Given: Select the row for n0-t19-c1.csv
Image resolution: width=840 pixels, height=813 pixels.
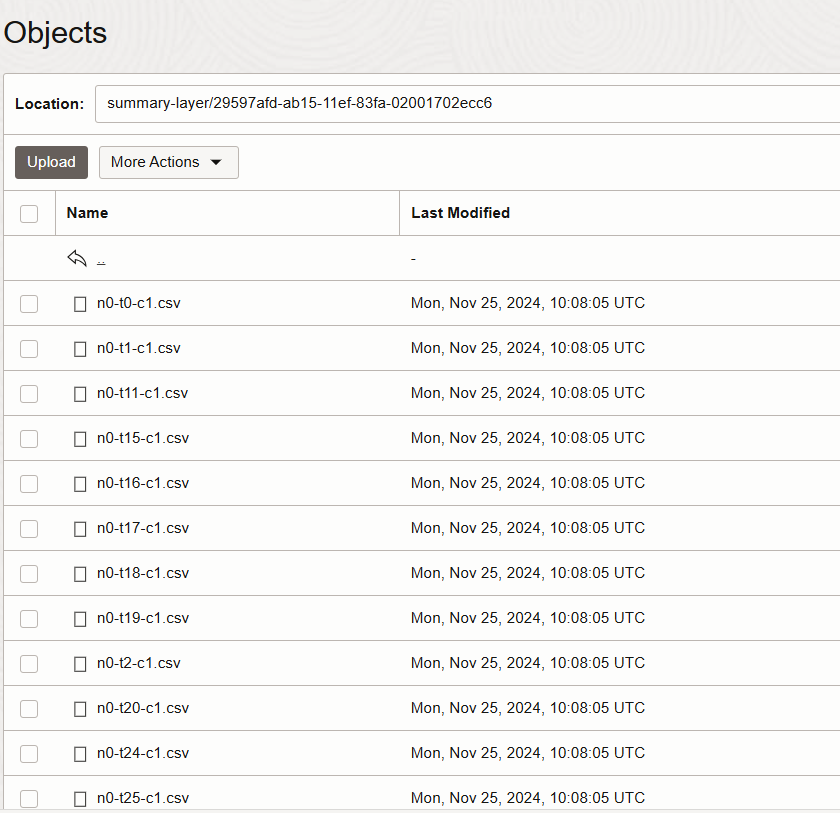Looking at the screenshot, I should (x=139, y=618).
